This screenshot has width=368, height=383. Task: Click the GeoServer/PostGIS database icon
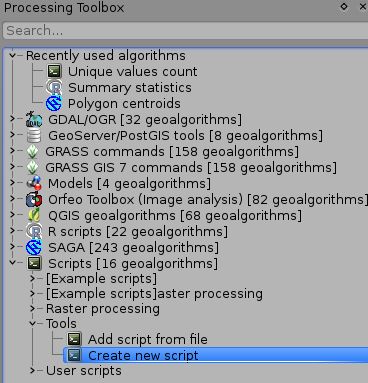click(x=34, y=136)
